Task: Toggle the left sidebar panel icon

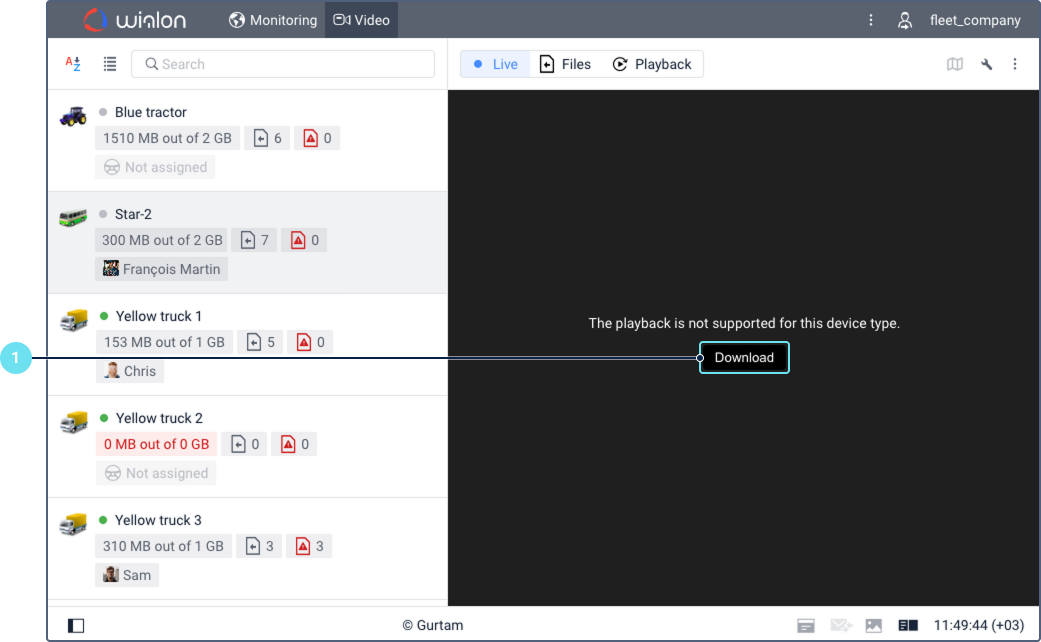Action: (76, 625)
